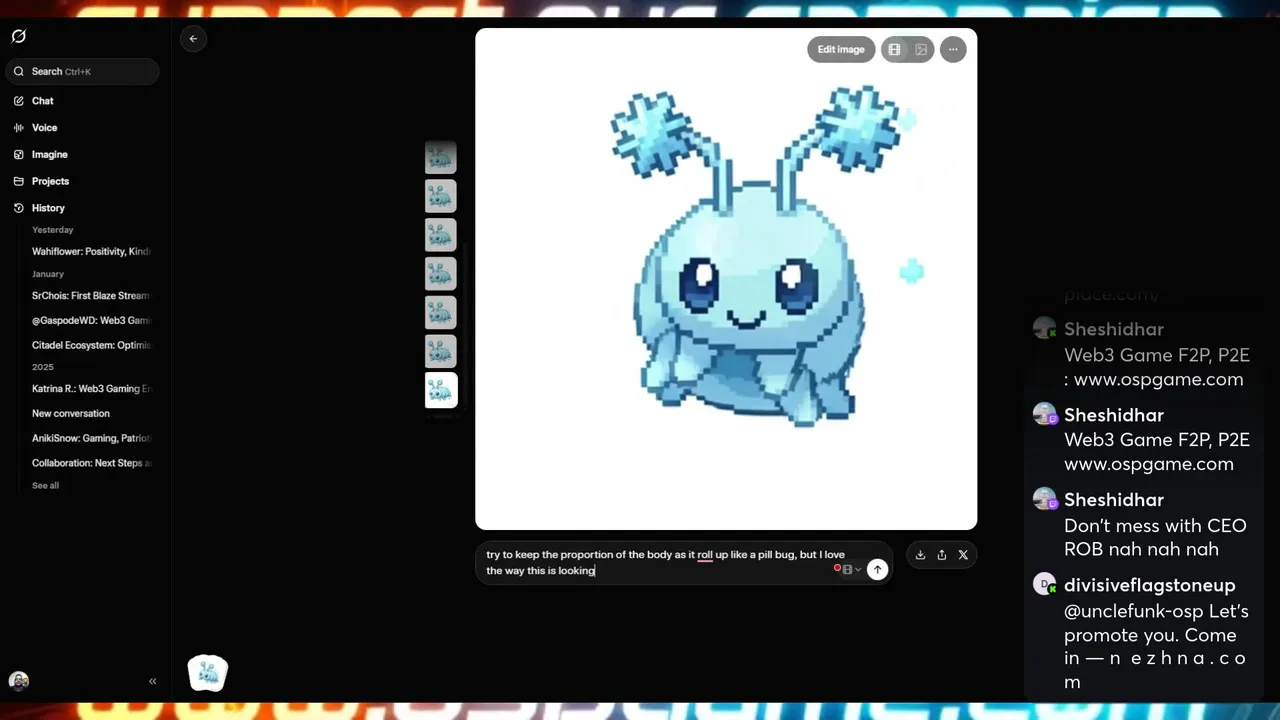Submit the prompt with the up-arrow button
Screen dimensions: 1280x720
point(877,569)
